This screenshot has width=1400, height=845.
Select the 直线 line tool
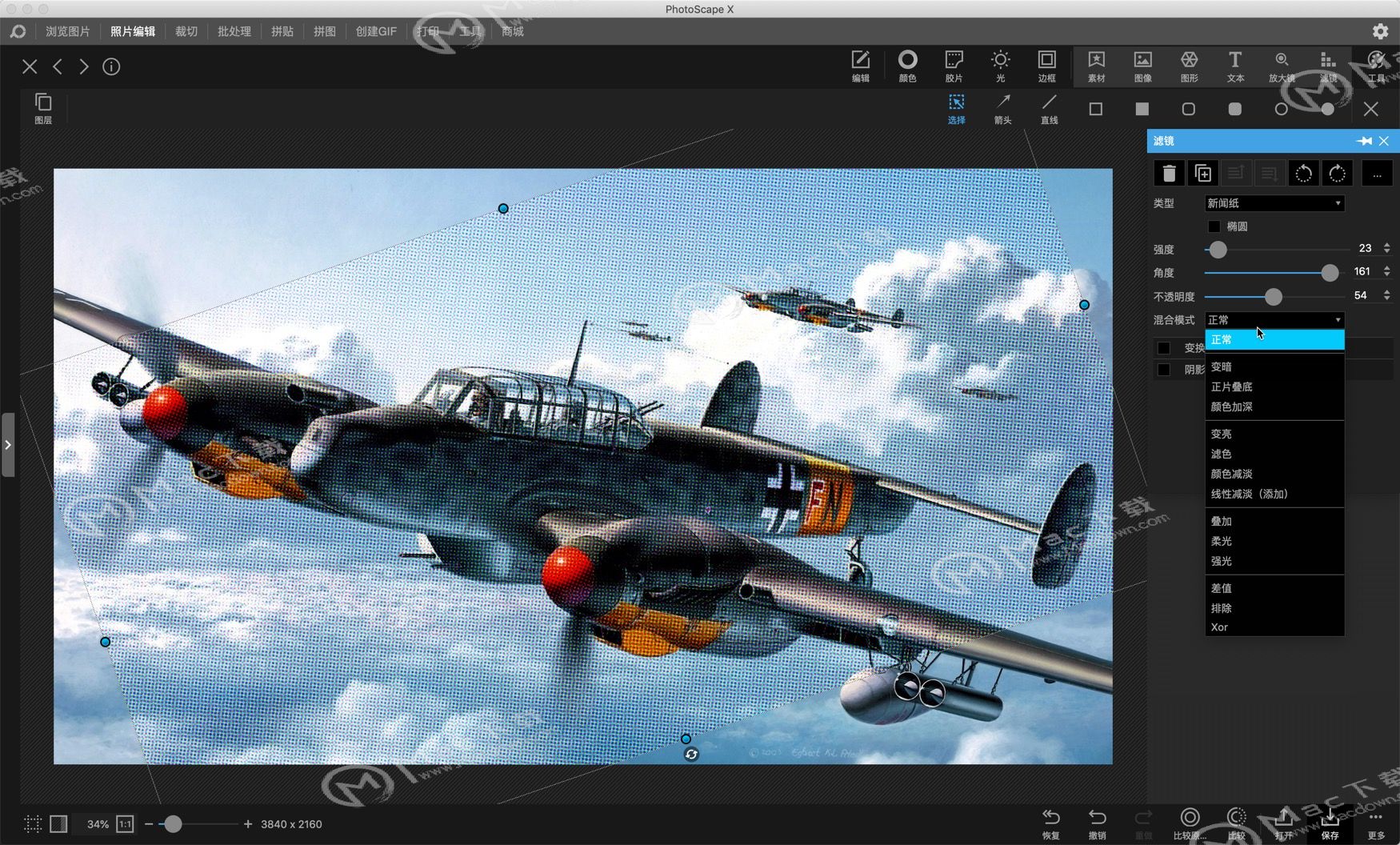pyautogui.click(x=1050, y=109)
